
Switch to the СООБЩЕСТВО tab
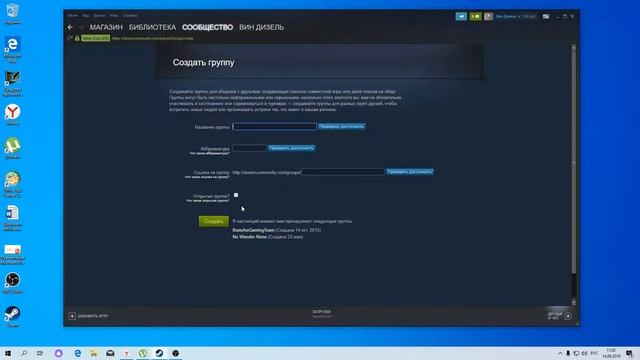pos(207,27)
